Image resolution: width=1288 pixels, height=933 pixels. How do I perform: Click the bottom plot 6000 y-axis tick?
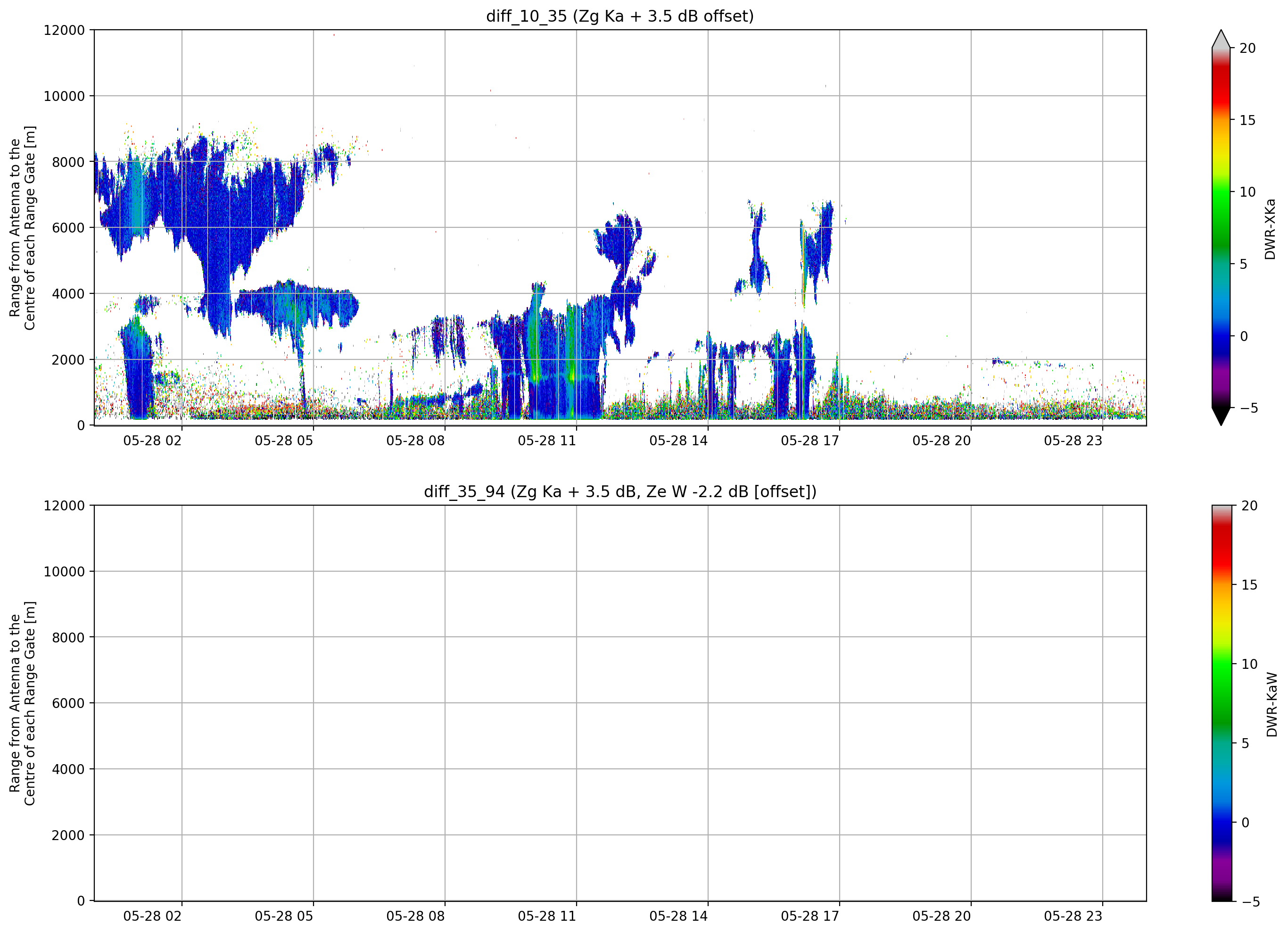68,703
